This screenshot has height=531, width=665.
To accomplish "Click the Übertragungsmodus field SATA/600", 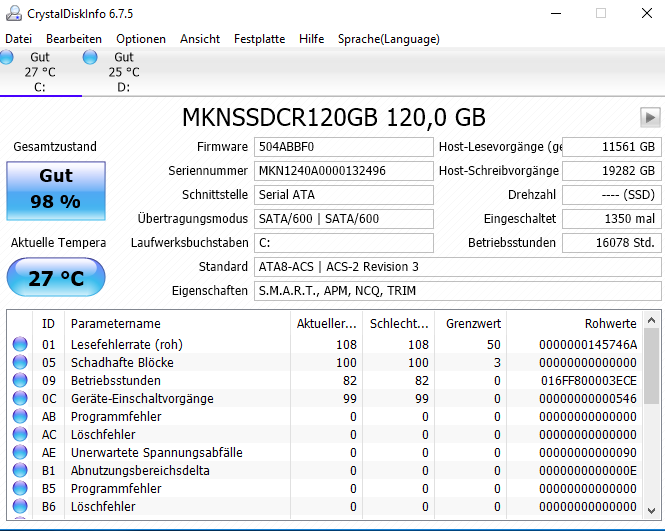I will tap(344, 218).
